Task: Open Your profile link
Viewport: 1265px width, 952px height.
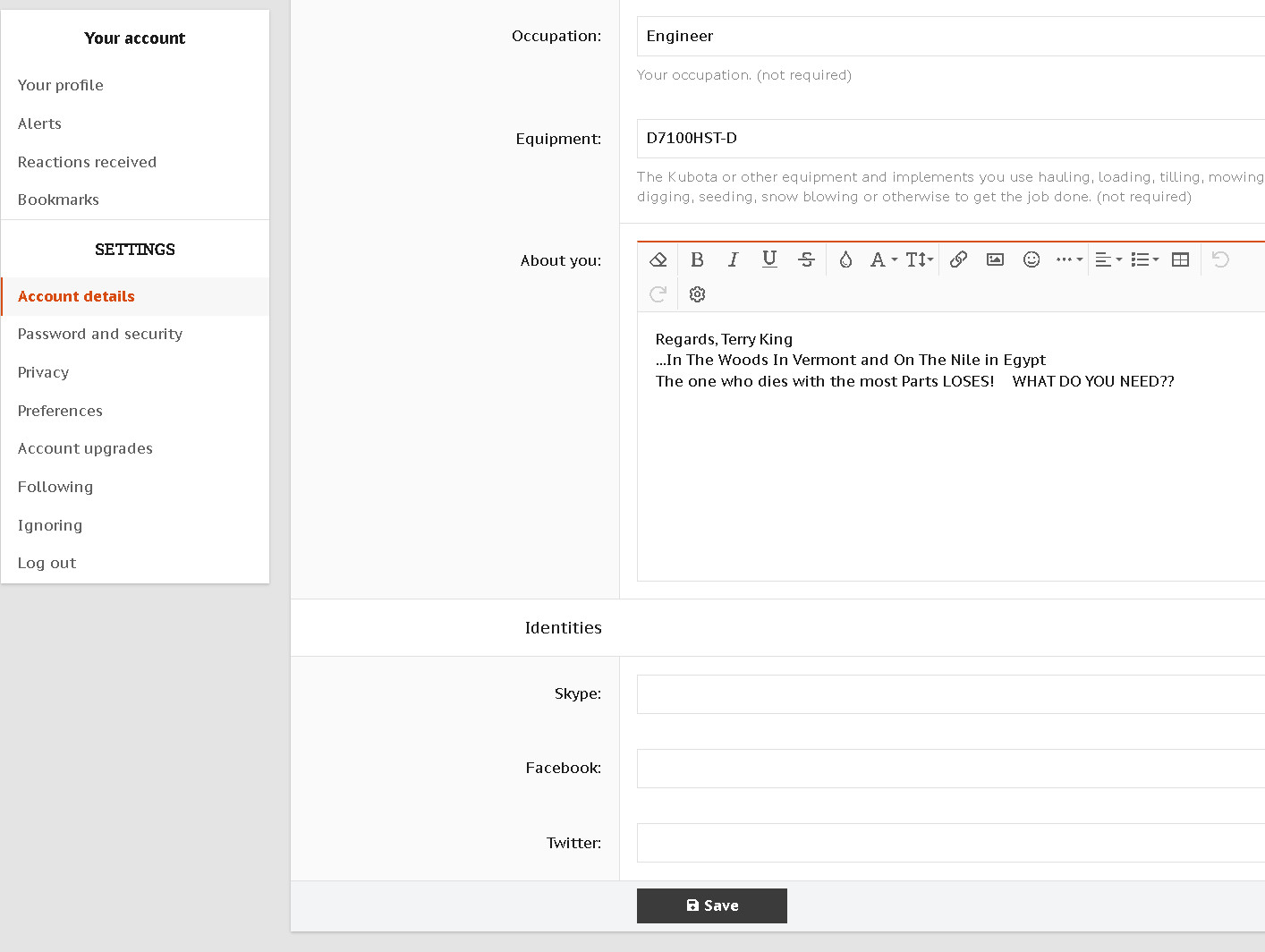Action: point(61,85)
